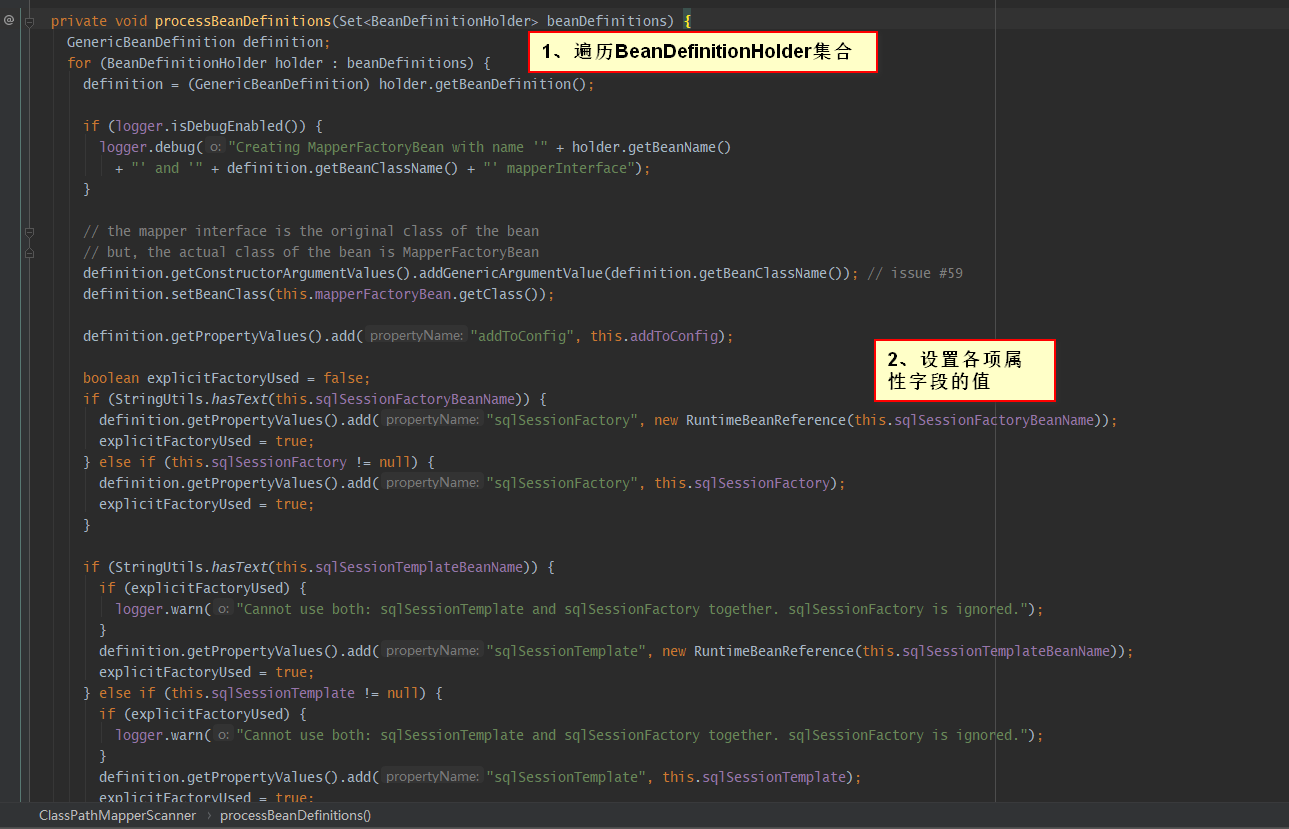1289x829 pixels.
Task: Click the fold marker beside the mapper comment block
Action: point(30,230)
